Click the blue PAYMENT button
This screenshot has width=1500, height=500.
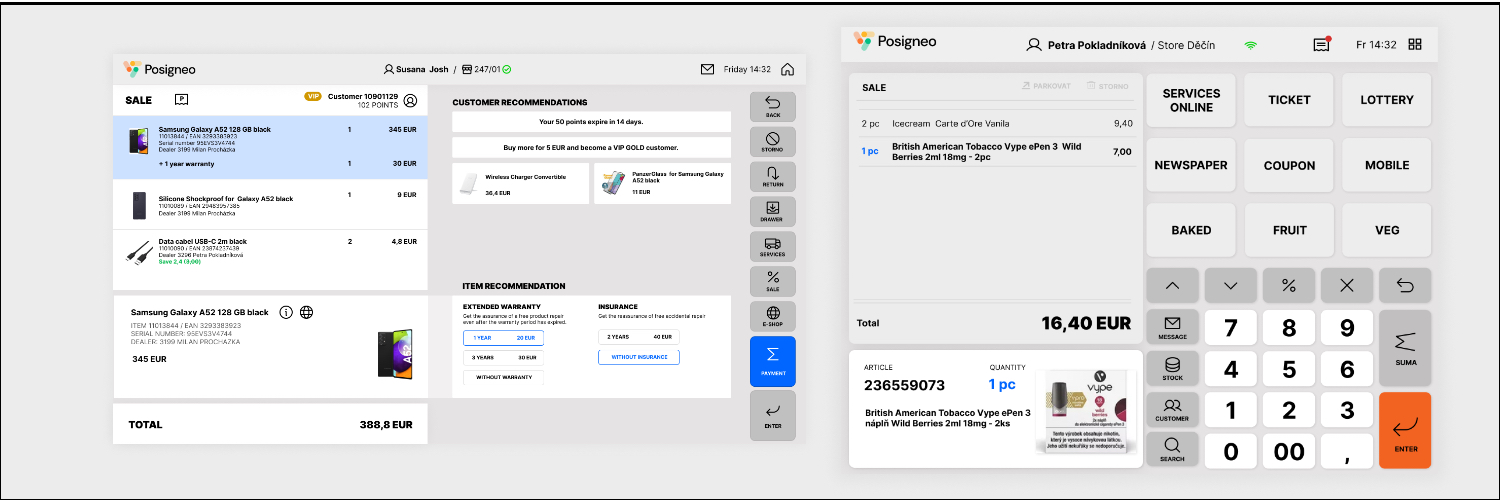(x=772, y=361)
